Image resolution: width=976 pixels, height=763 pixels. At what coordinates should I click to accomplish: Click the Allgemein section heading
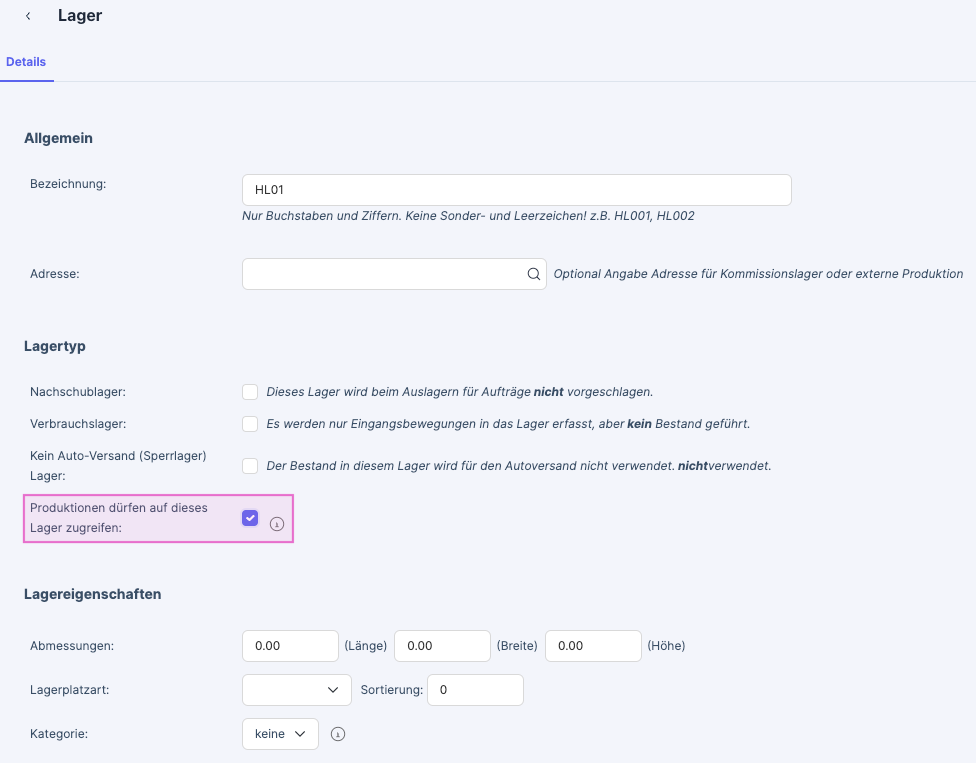tap(58, 138)
